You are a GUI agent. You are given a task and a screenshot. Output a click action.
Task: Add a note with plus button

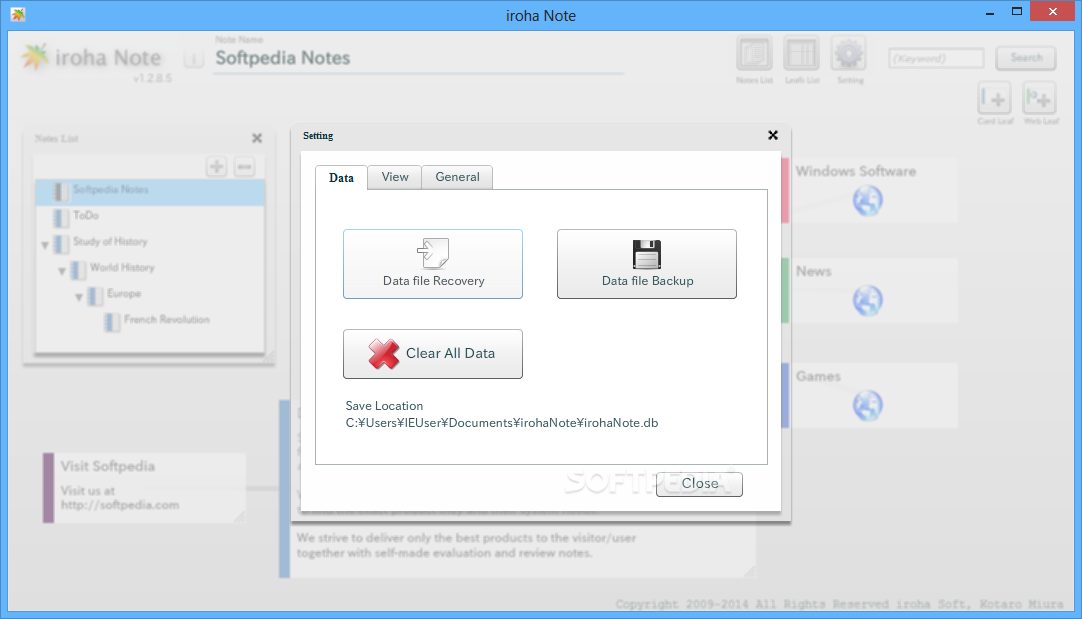coord(217,166)
